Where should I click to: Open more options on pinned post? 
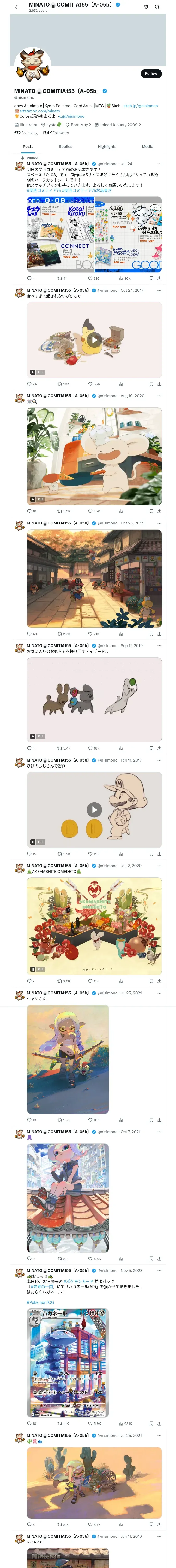click(x=160, y=164)
